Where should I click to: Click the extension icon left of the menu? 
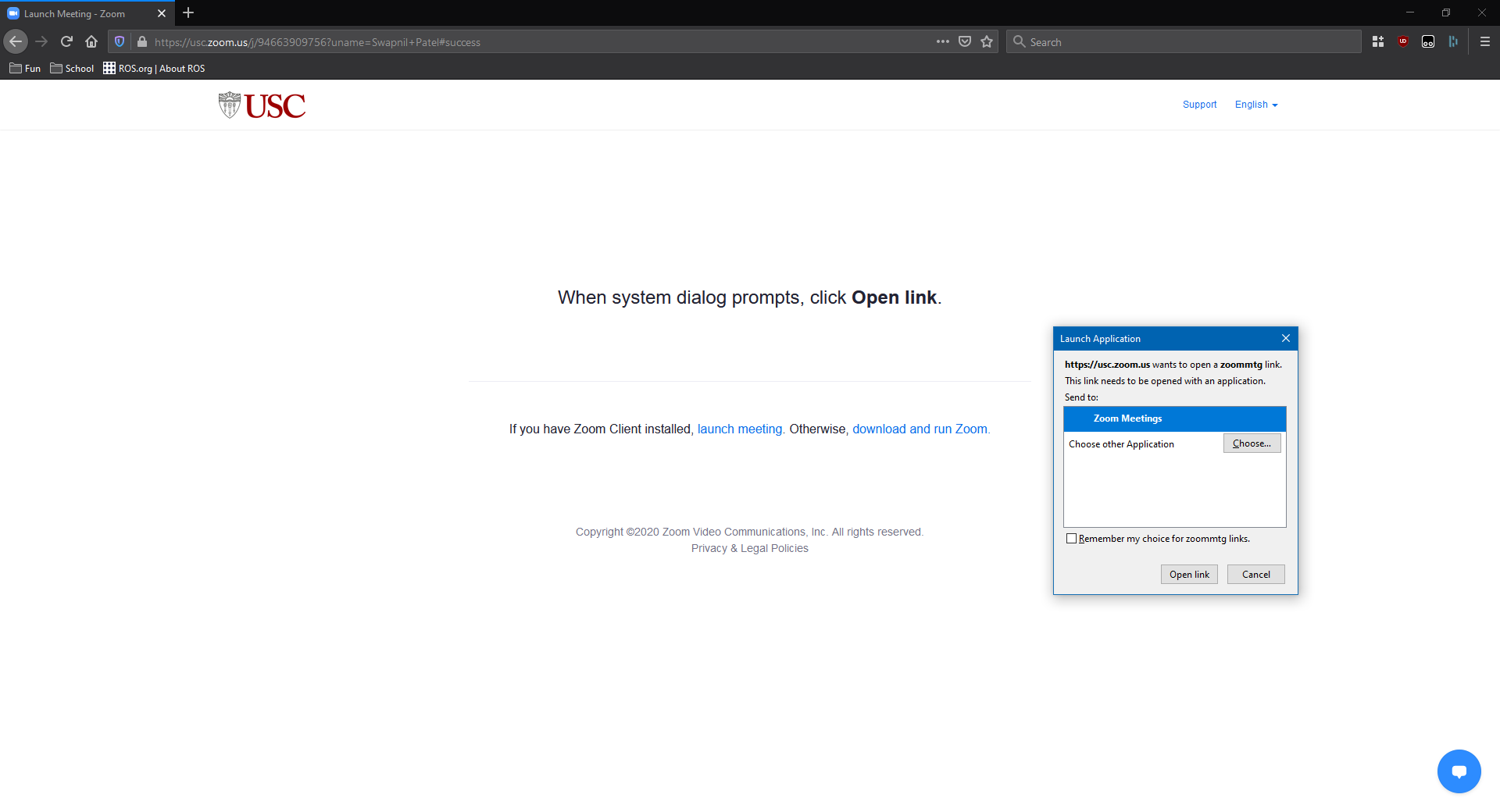[x=1453, y=41]
